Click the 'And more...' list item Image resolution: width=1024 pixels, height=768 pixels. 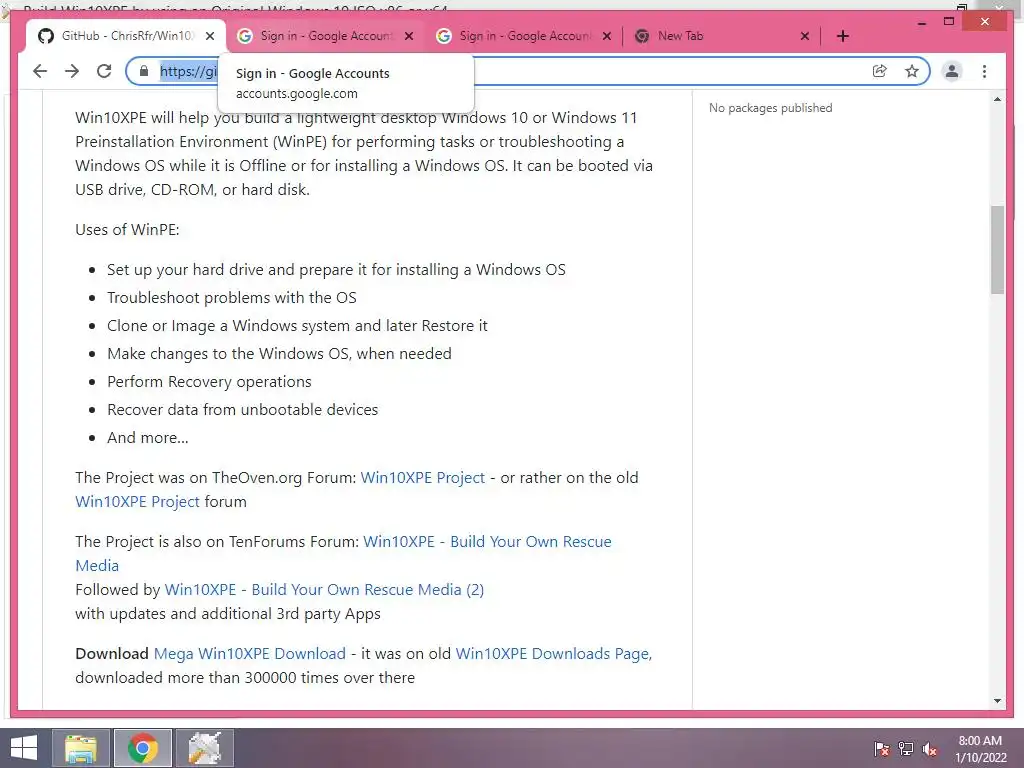click(x=148, y=438)
